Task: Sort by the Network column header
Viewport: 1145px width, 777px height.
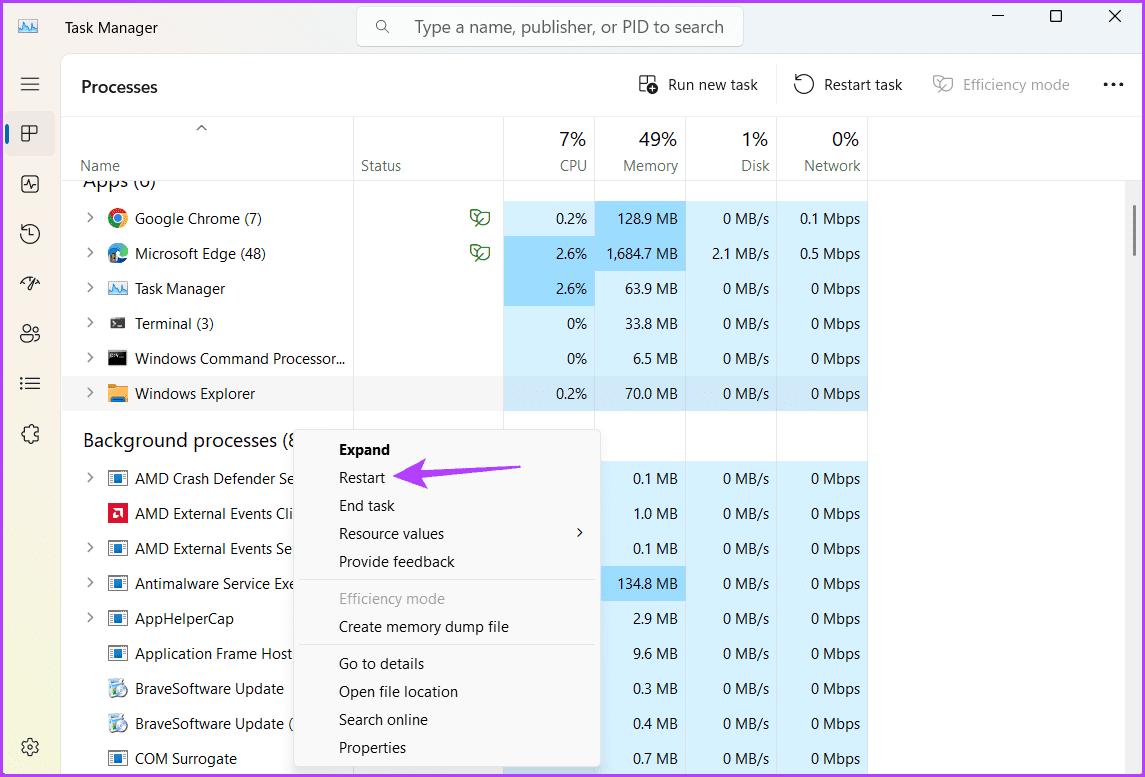Action: [822, 149]
